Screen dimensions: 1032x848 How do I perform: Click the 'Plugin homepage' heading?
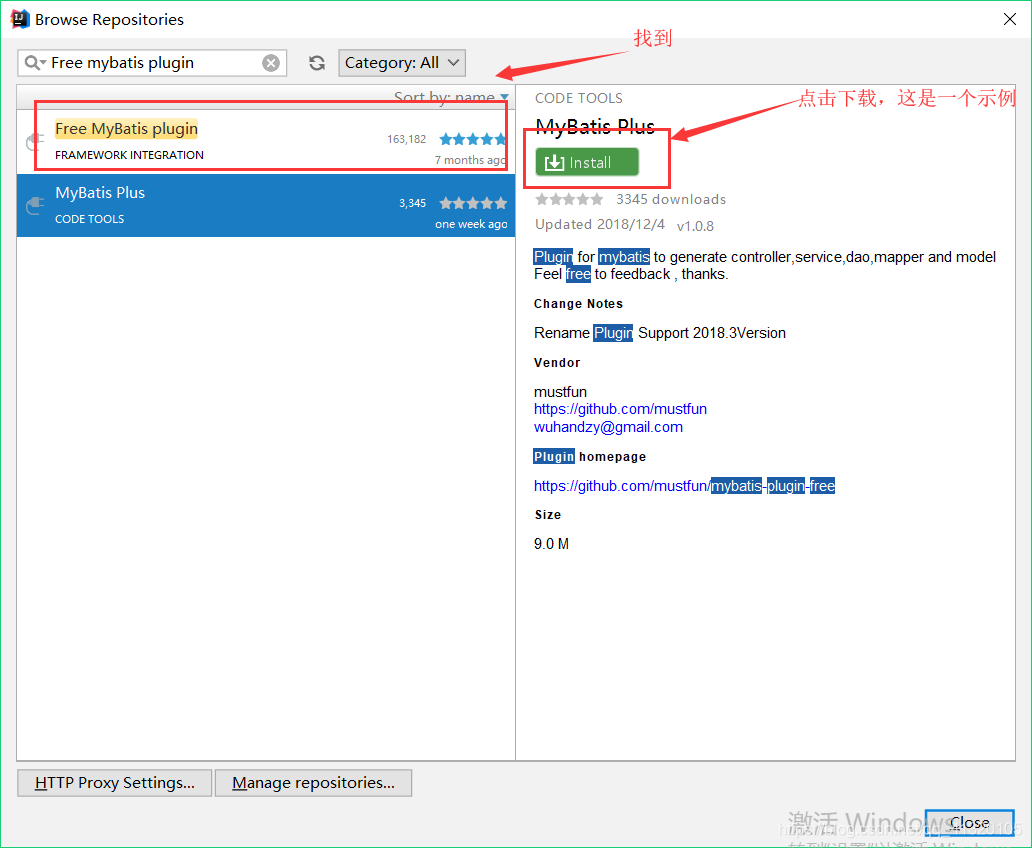point(589,456)
